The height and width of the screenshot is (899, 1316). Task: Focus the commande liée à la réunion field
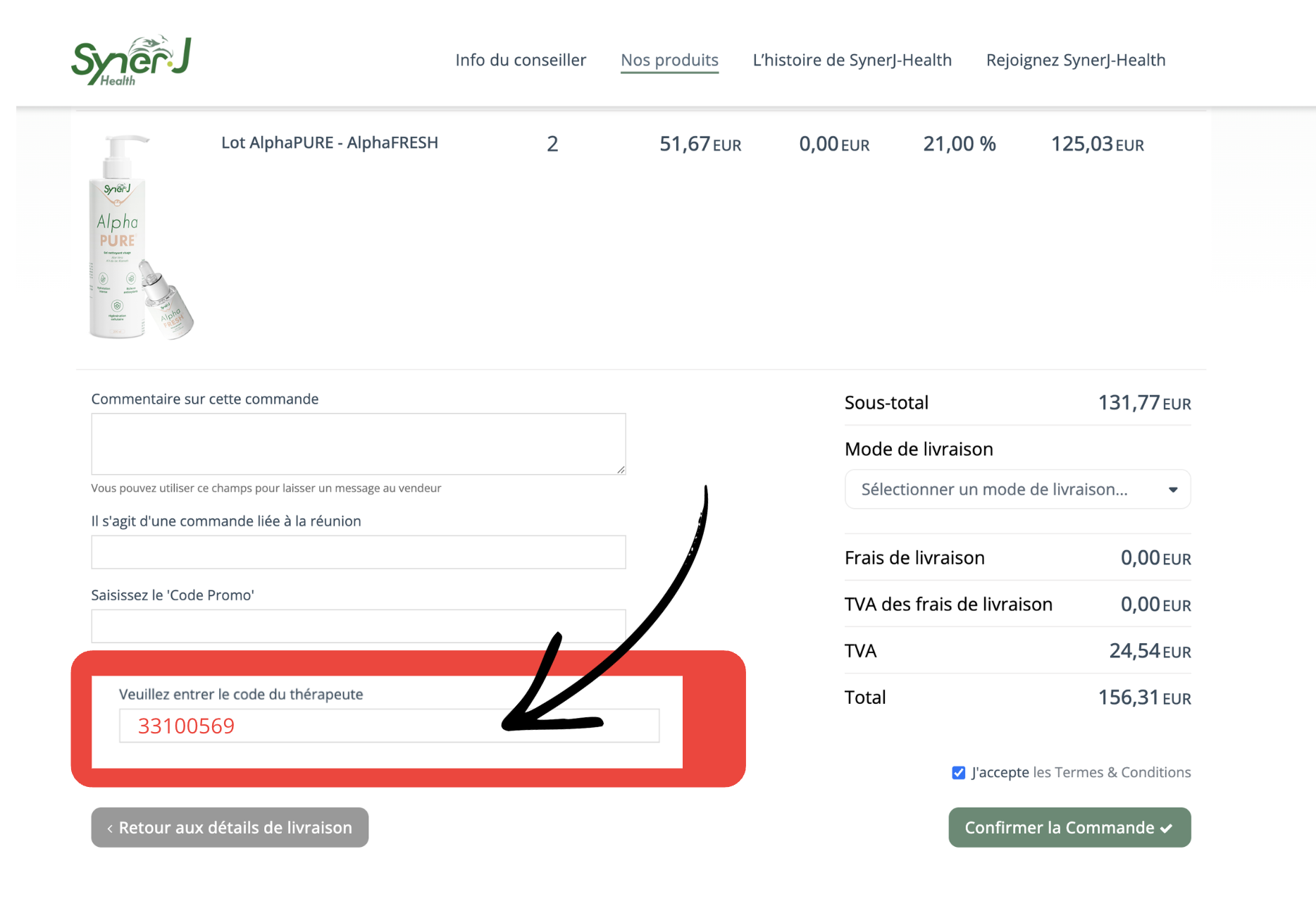[x=359, y=552]
